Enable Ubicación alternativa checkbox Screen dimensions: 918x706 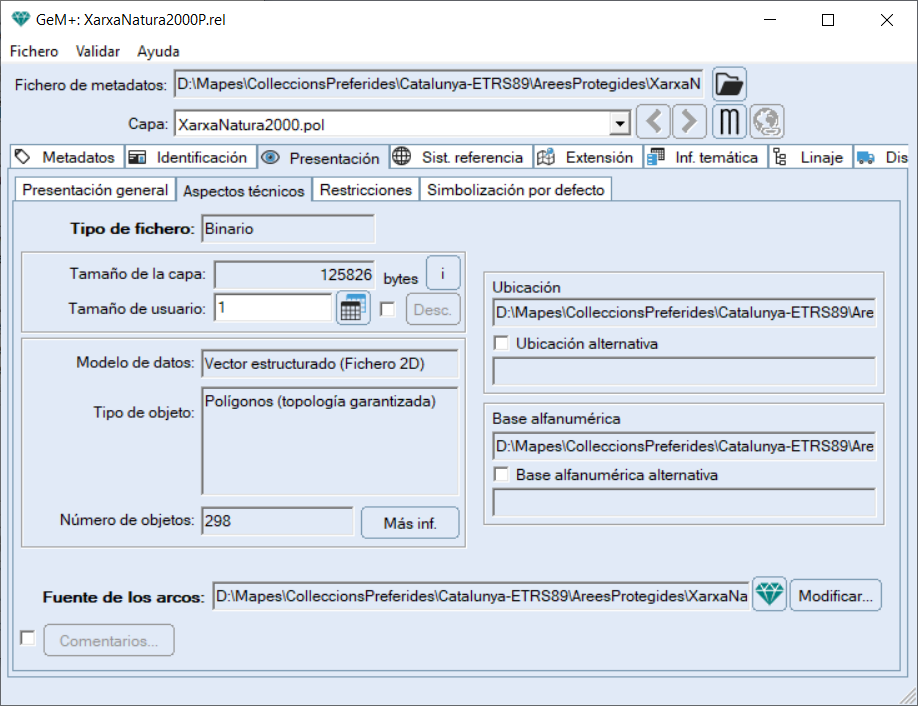tap(502, 343)
